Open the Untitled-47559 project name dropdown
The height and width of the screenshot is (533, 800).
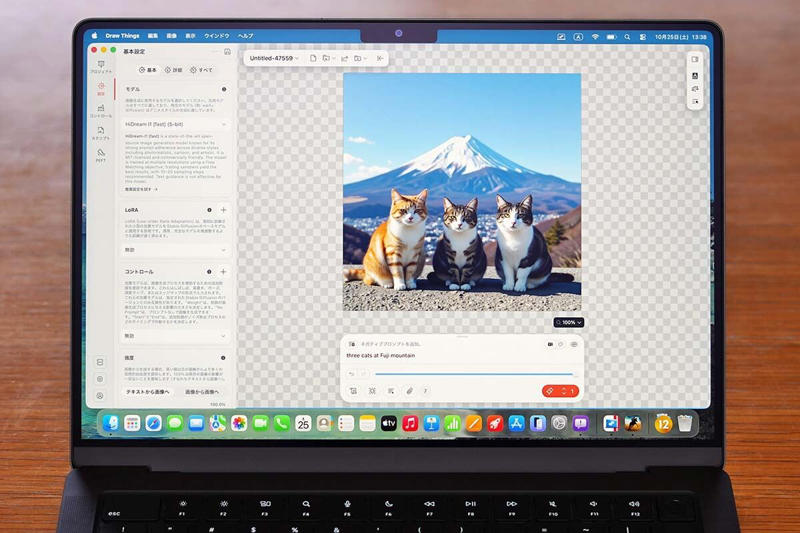pyautogui.click(x=274, y=59)
